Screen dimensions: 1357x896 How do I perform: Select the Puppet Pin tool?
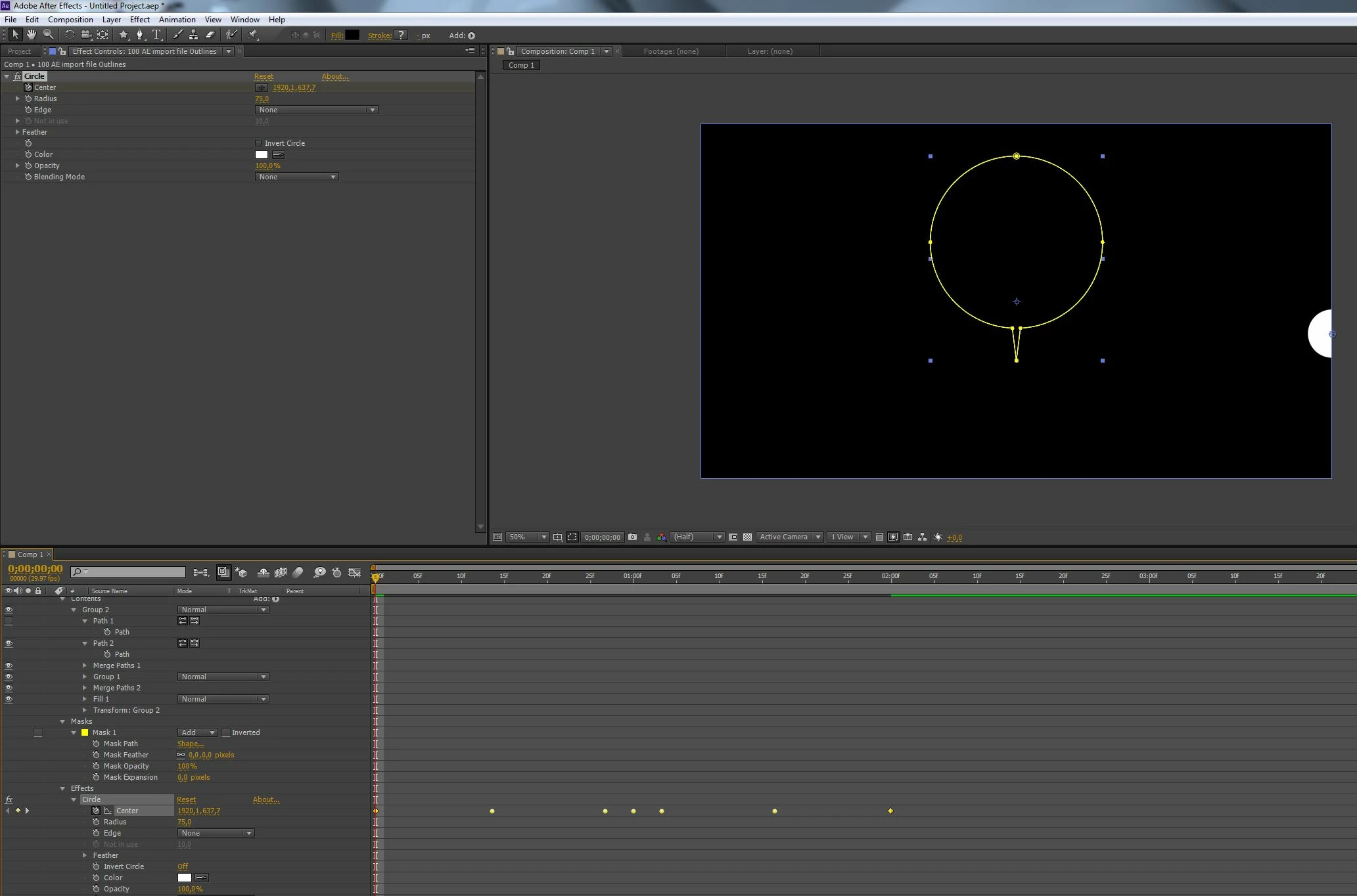253,35
